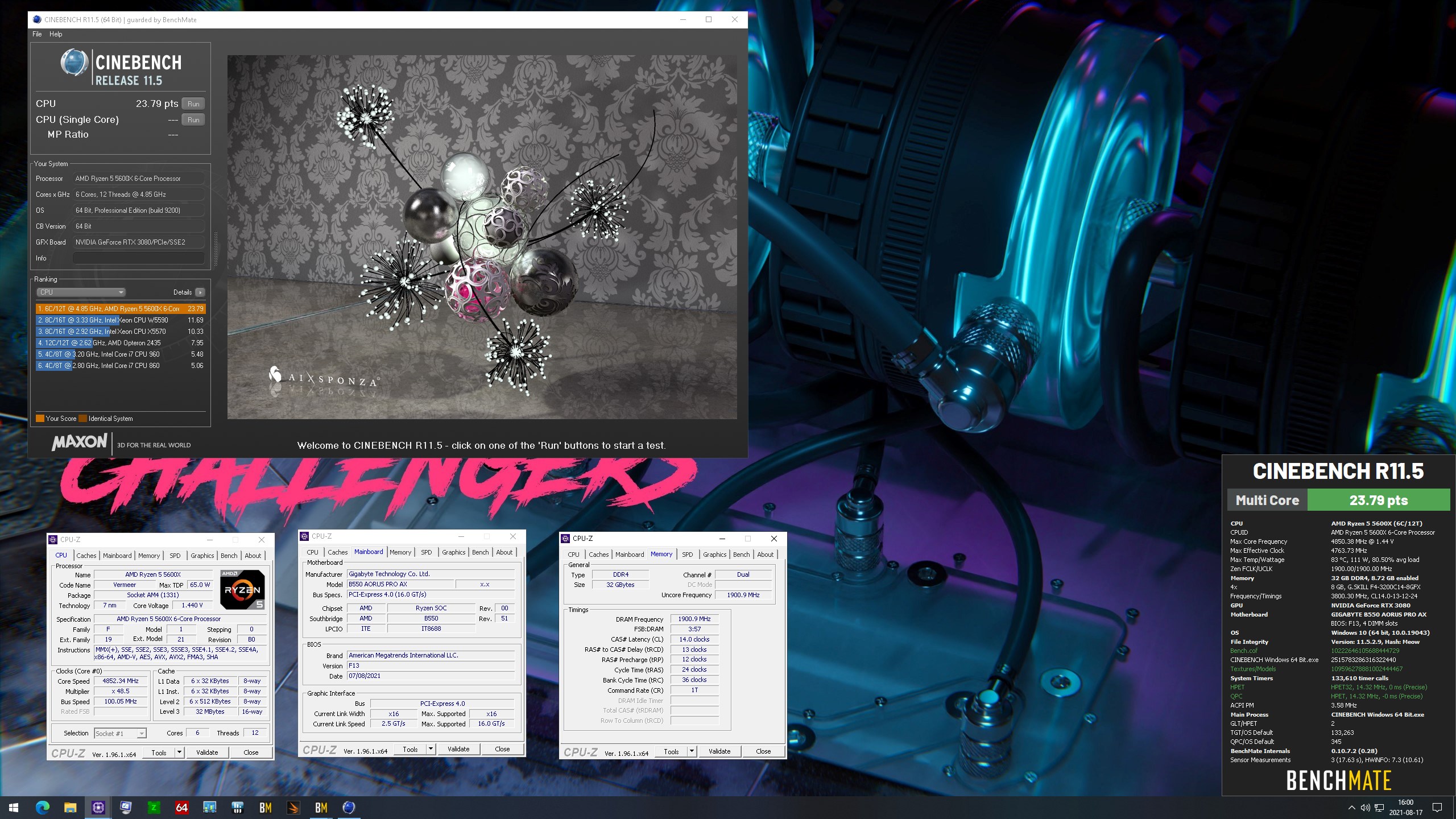Click the Tools button in the CPU-Z Memory window

tap(671, 751)
